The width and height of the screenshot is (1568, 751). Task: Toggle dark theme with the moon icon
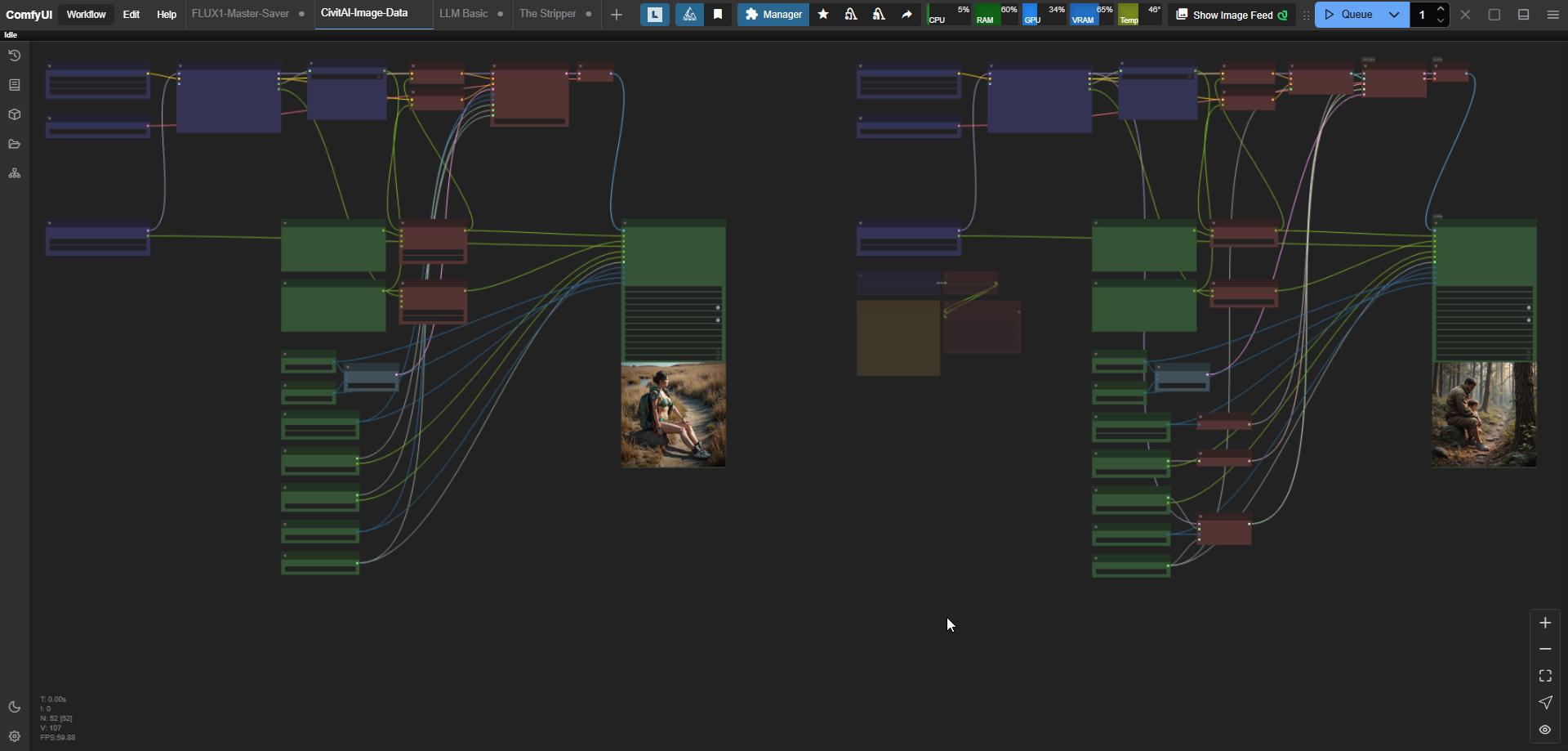point(14,707)
